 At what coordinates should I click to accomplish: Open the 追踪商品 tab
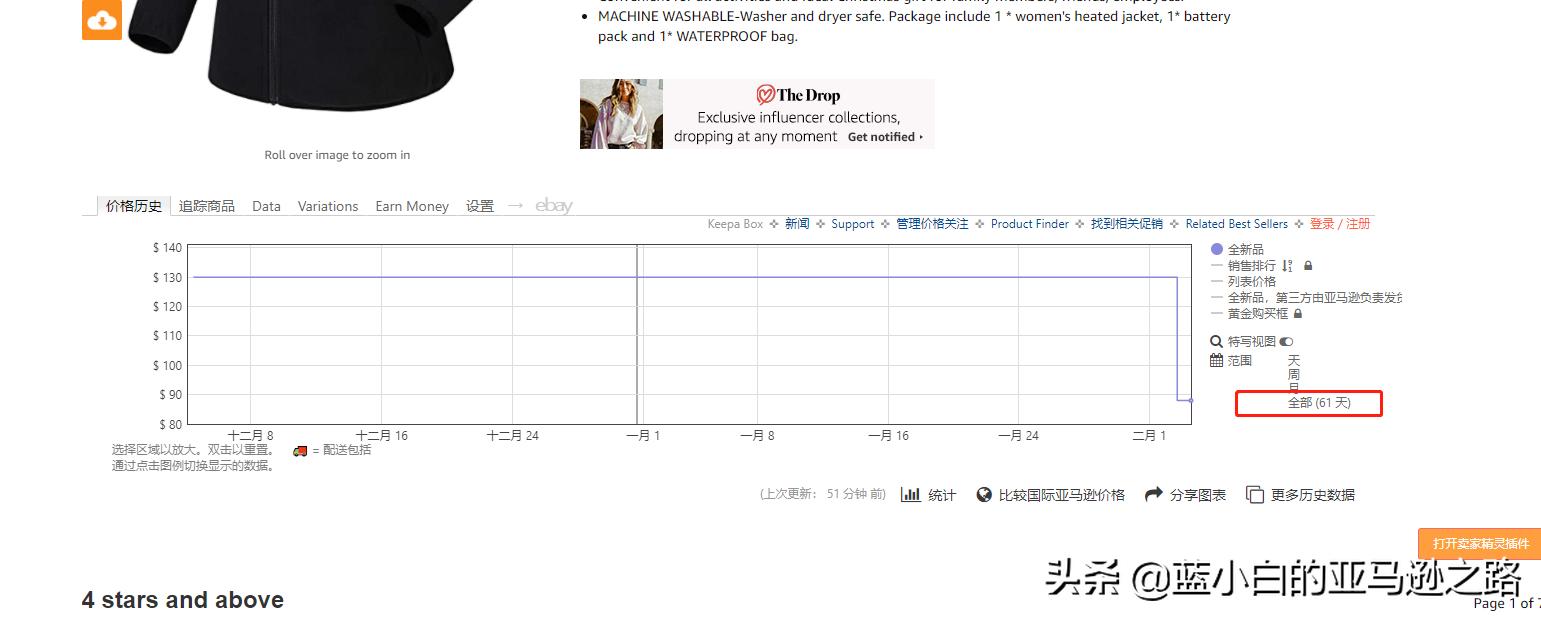206,206
